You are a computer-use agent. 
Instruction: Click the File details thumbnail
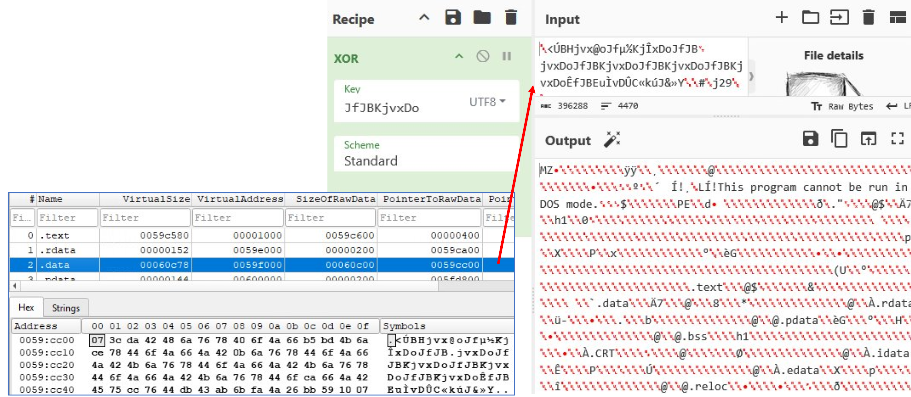coord(825,83)
